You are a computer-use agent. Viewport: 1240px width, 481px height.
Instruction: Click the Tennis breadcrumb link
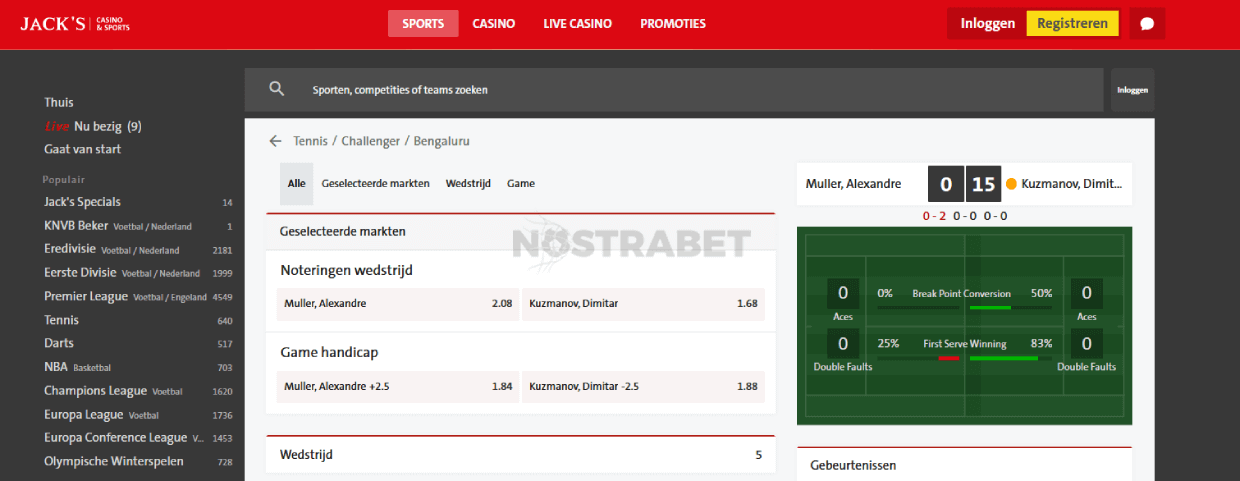coord(311,141)
